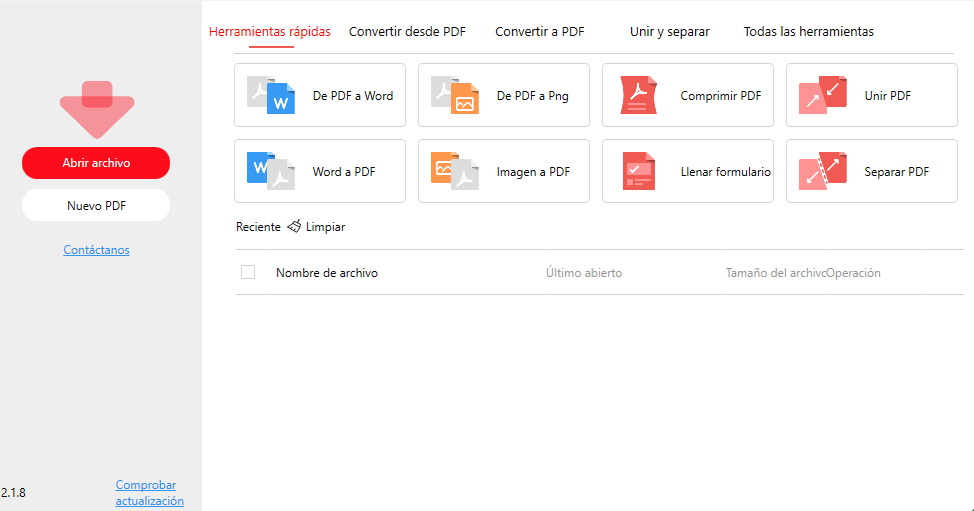Click the De PDF a Word icon

271,95
